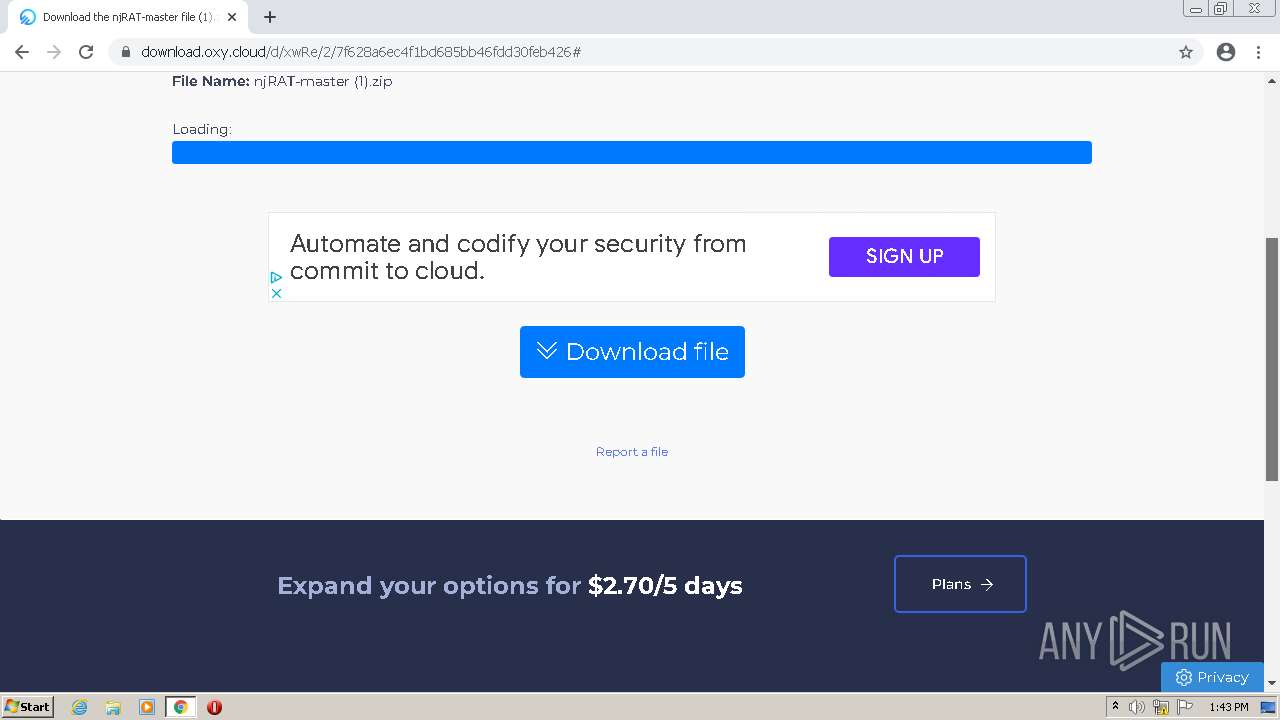Select the njRAT-master (1).zip file name text

click(x=323, y=82)
